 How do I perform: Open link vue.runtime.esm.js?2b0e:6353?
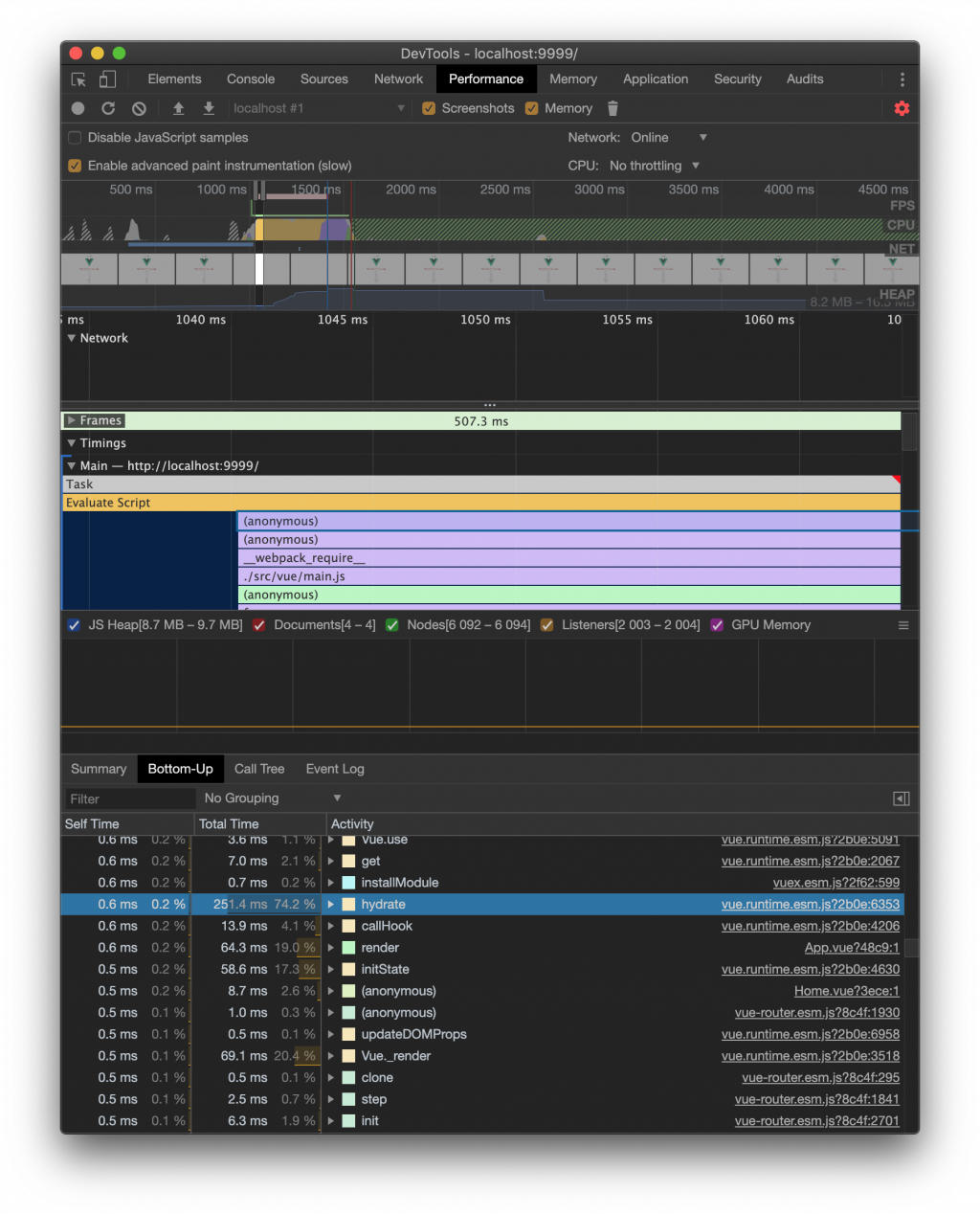811,904
